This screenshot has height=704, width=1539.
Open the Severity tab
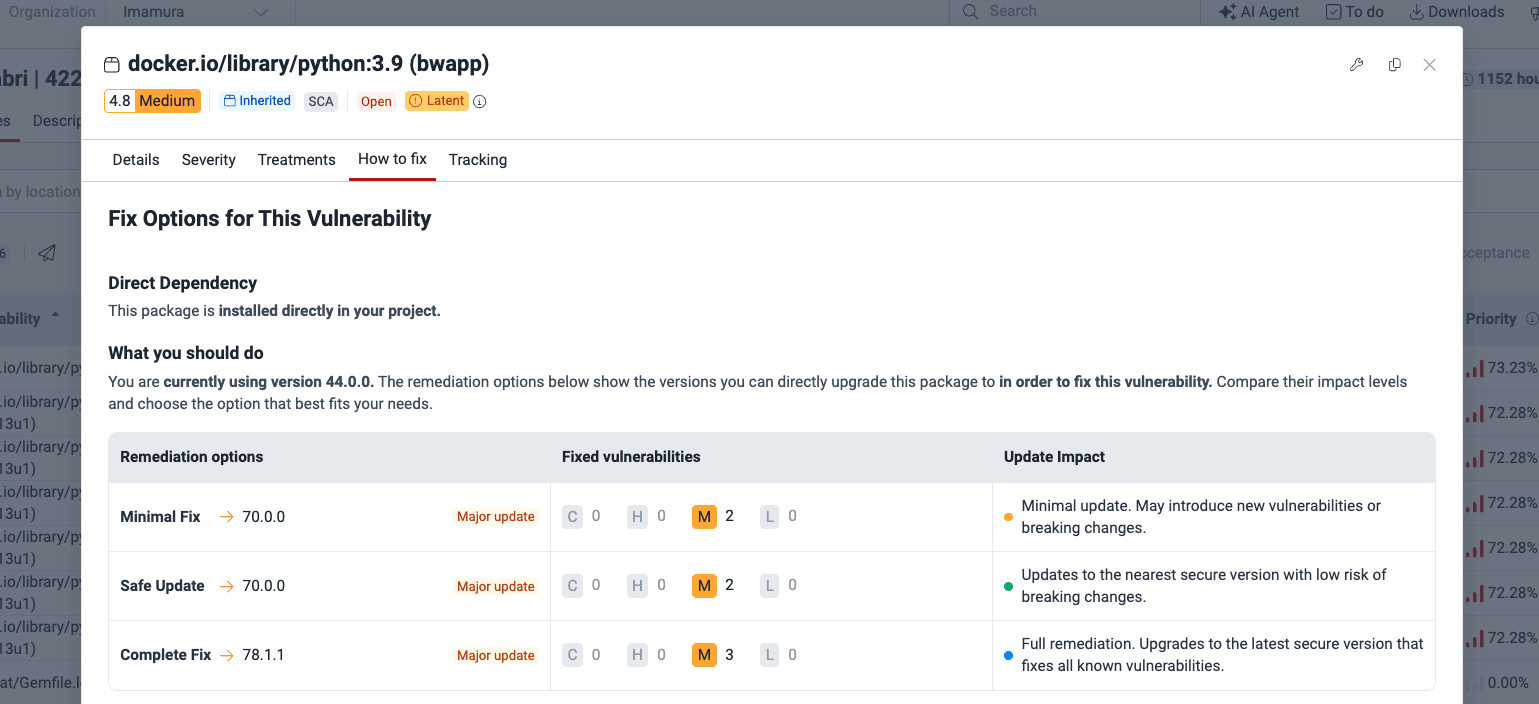click(209, 160)
